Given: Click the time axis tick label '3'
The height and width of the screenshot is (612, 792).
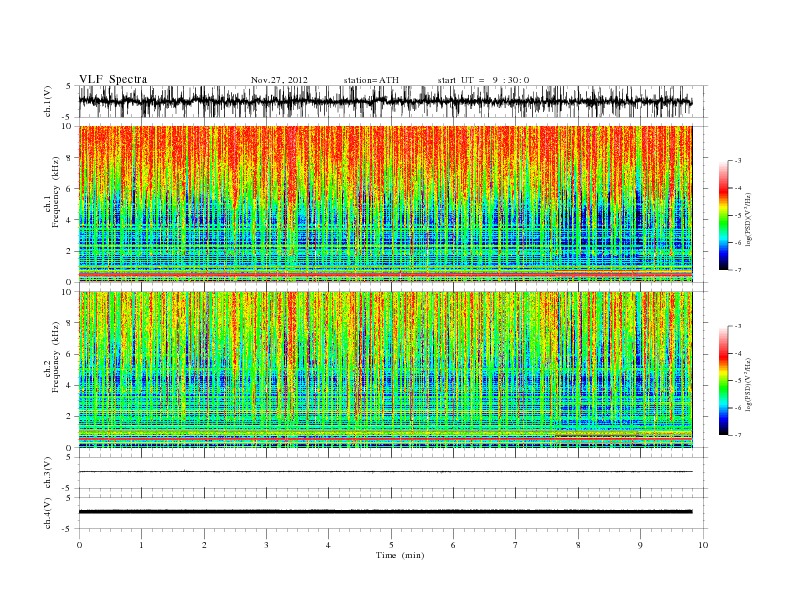Looking at the screenshot, I should (x=266, y=545).
